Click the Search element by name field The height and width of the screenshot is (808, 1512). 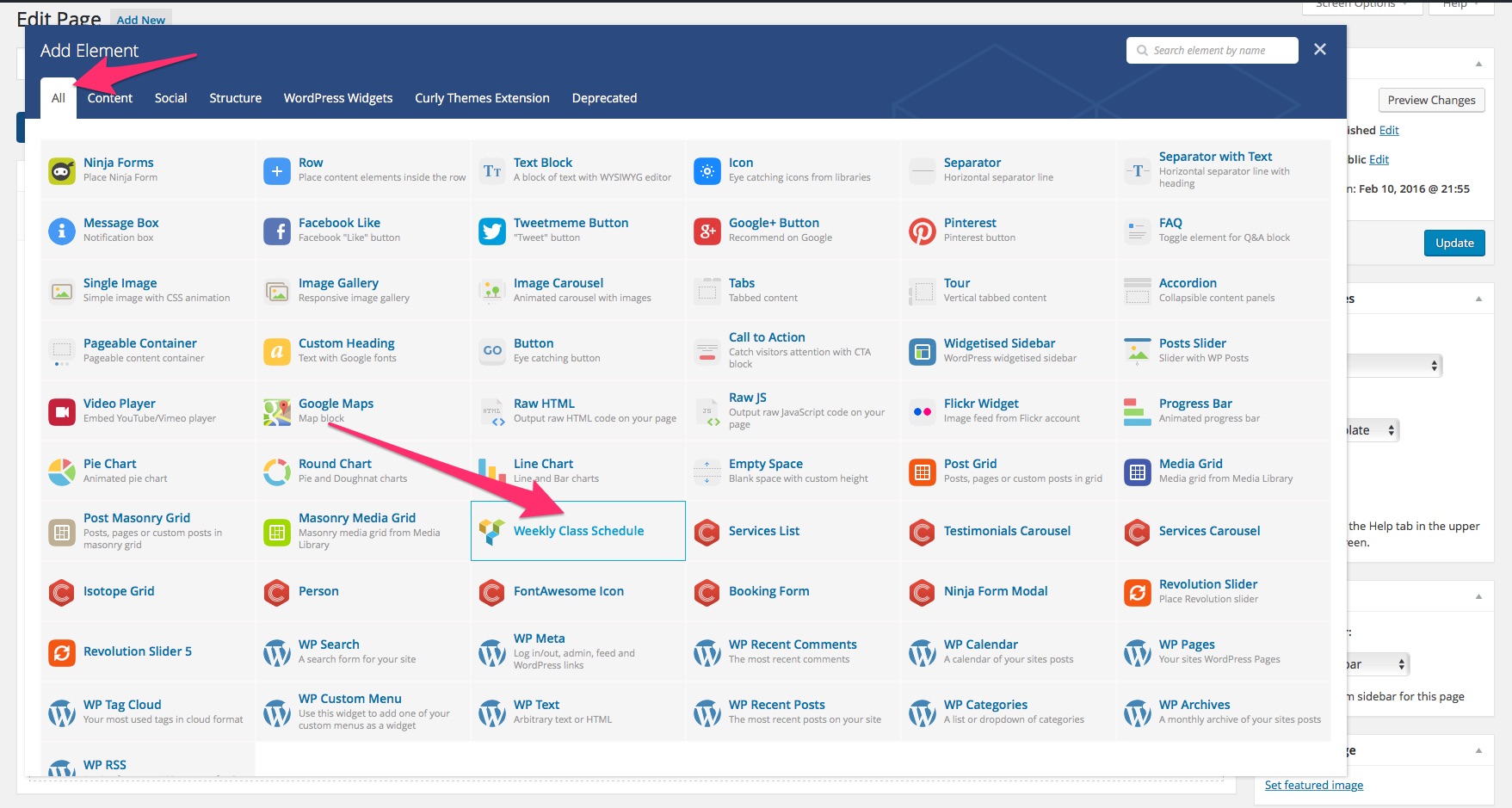point(1212,50)
